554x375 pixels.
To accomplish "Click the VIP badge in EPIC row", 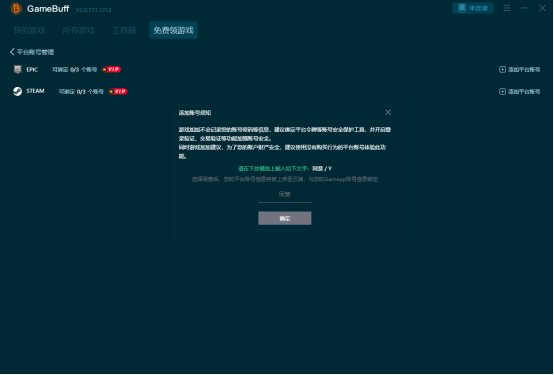I will pos(111,69).
